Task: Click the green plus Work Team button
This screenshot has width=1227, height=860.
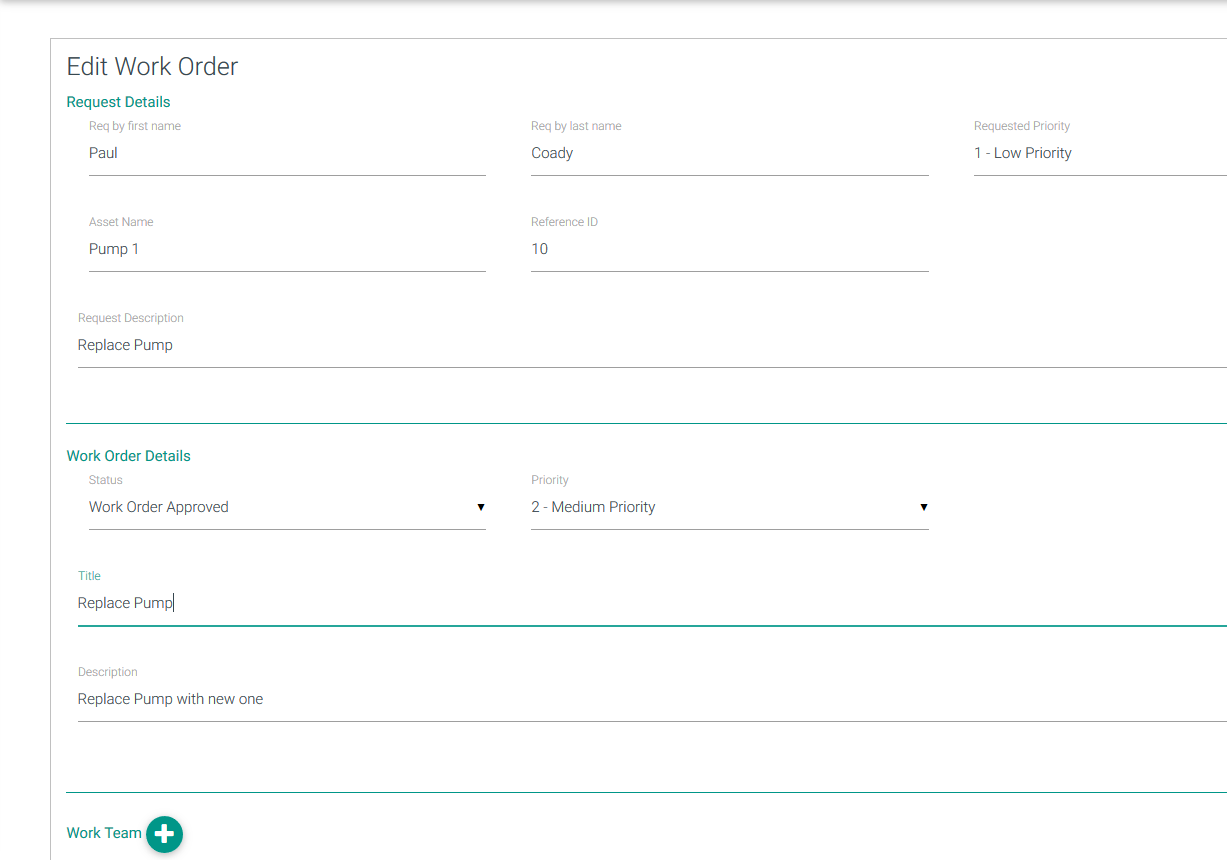Action: tap(164, 834)
